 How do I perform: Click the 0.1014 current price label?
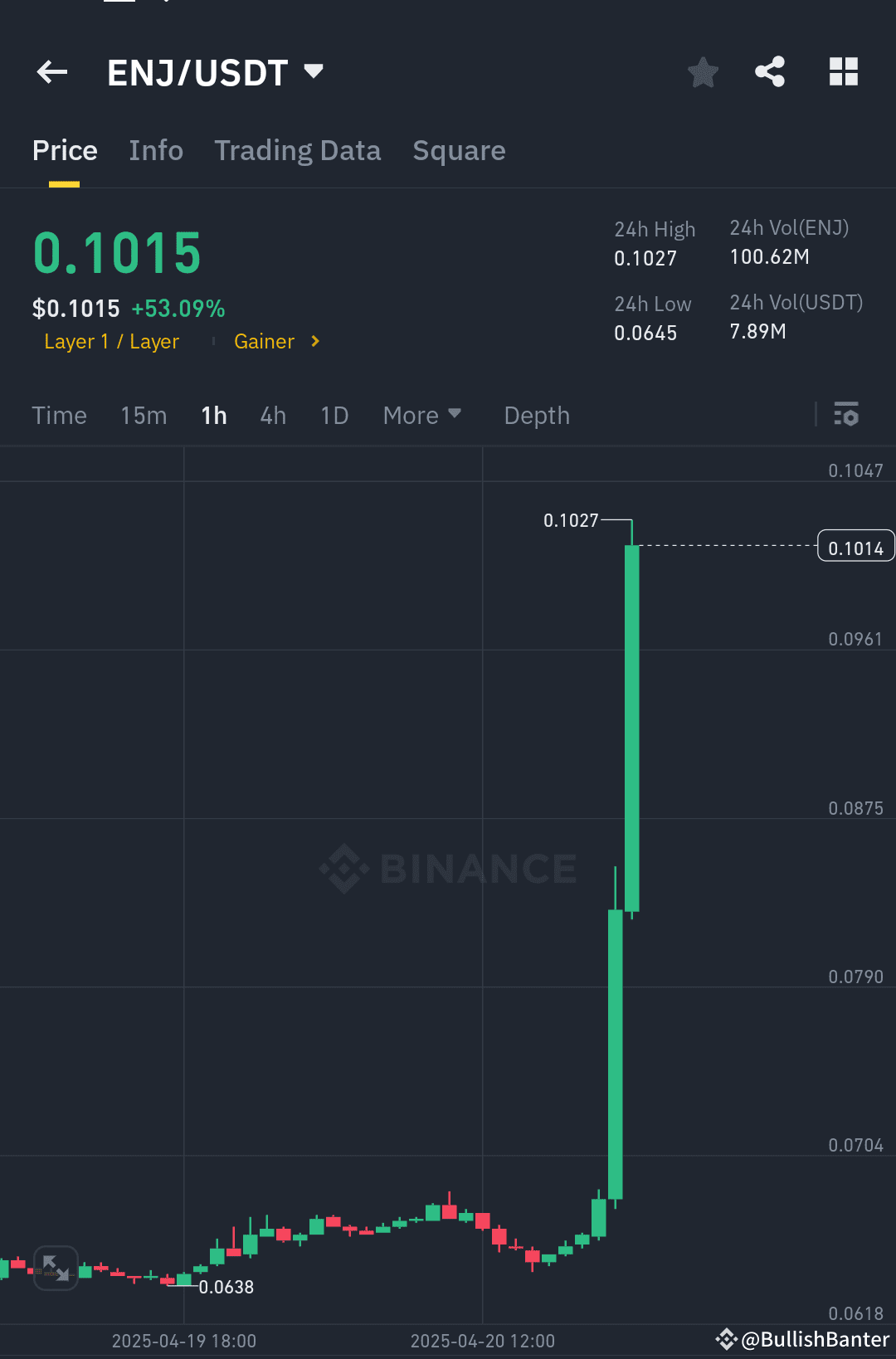[855, 546]
